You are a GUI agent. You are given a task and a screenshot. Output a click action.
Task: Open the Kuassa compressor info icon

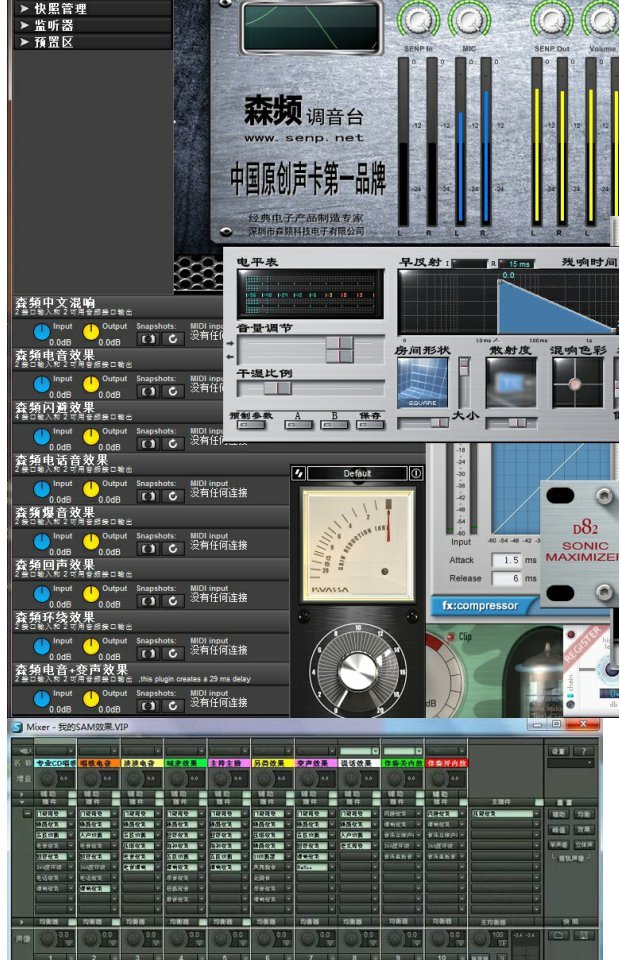point(416,473)
